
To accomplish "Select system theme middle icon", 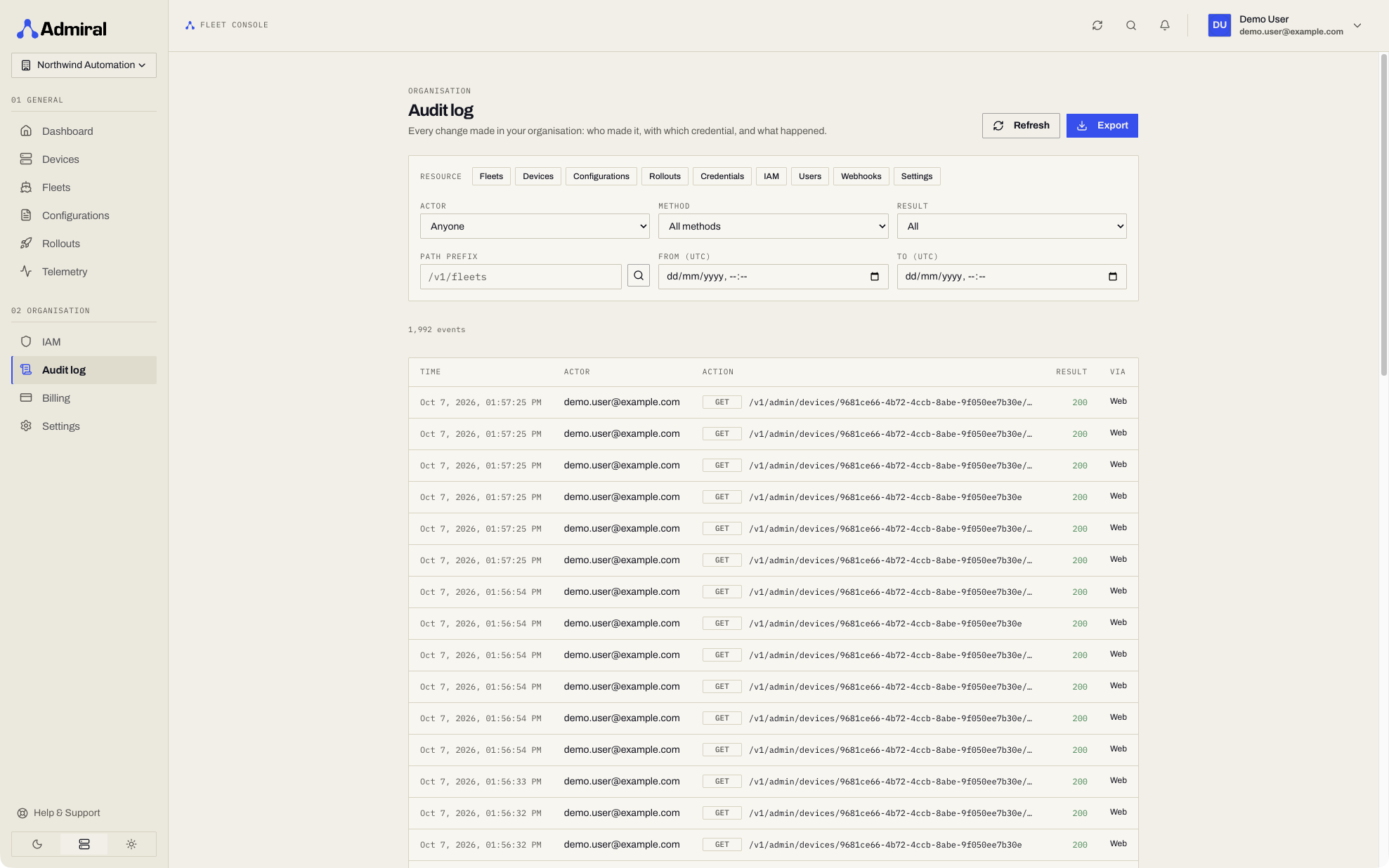I will [84, 844].
